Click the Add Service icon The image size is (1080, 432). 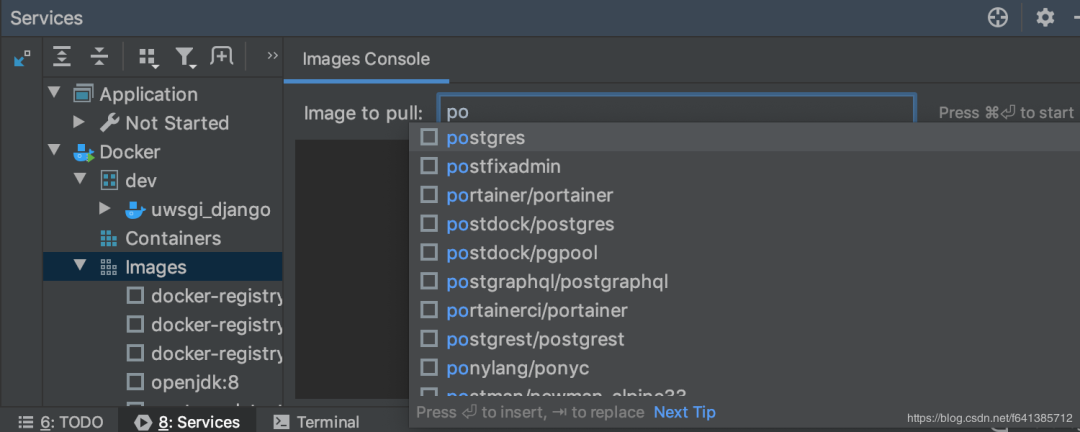(x=222, y=57)
